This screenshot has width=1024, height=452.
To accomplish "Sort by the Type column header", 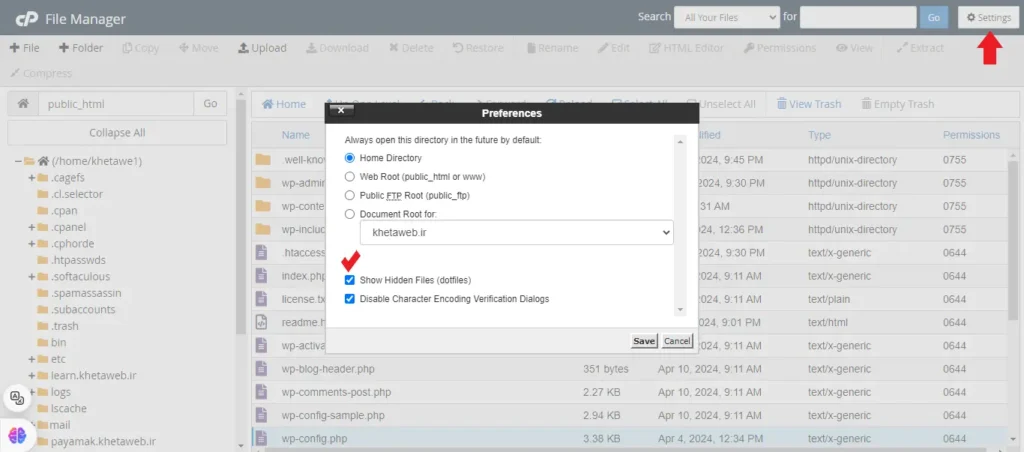I will tap(820, 135).
